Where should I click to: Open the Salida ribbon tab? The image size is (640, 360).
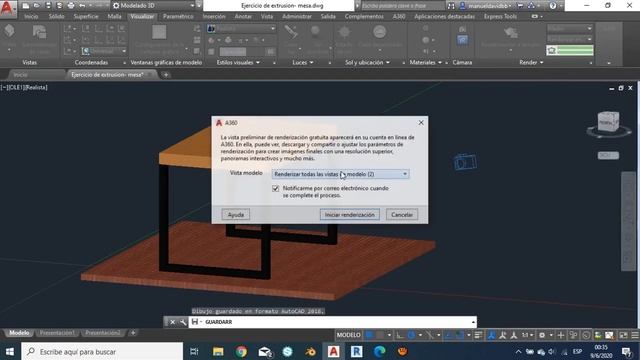[x=328, y=16]
